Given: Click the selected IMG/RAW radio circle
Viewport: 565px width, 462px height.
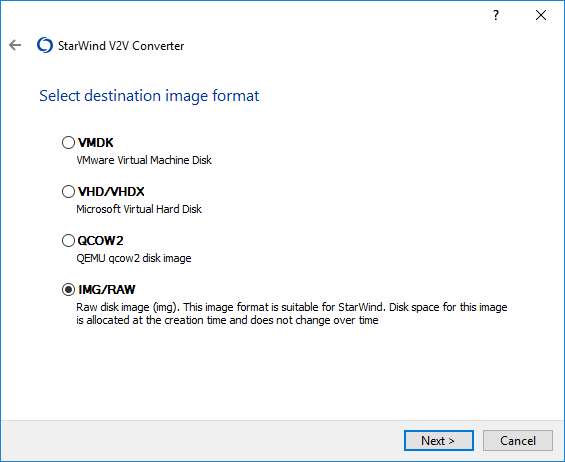Looking at the screenshot, I should point(68,290).
